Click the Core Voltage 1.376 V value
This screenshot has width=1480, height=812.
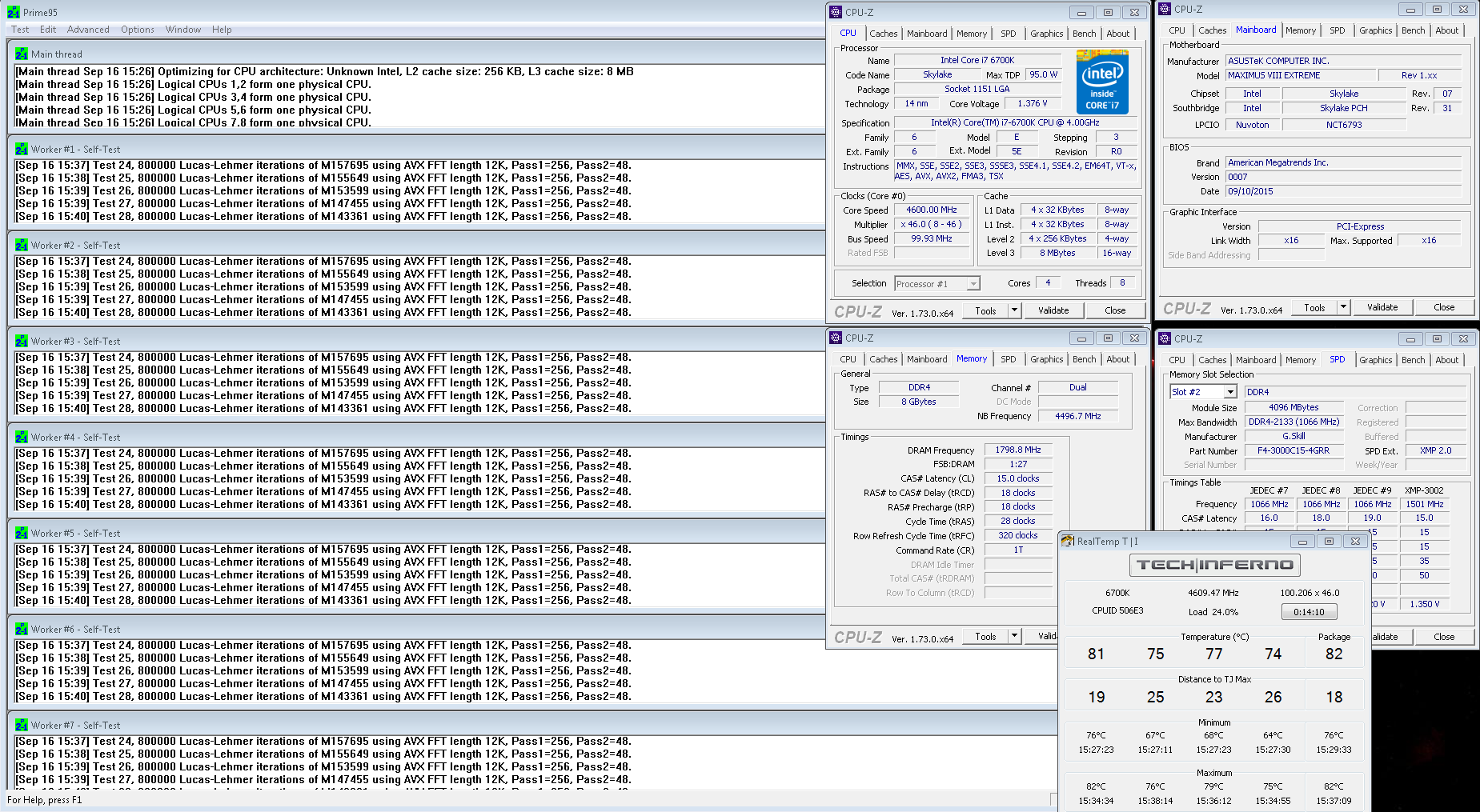click(x=1033, y=103)
